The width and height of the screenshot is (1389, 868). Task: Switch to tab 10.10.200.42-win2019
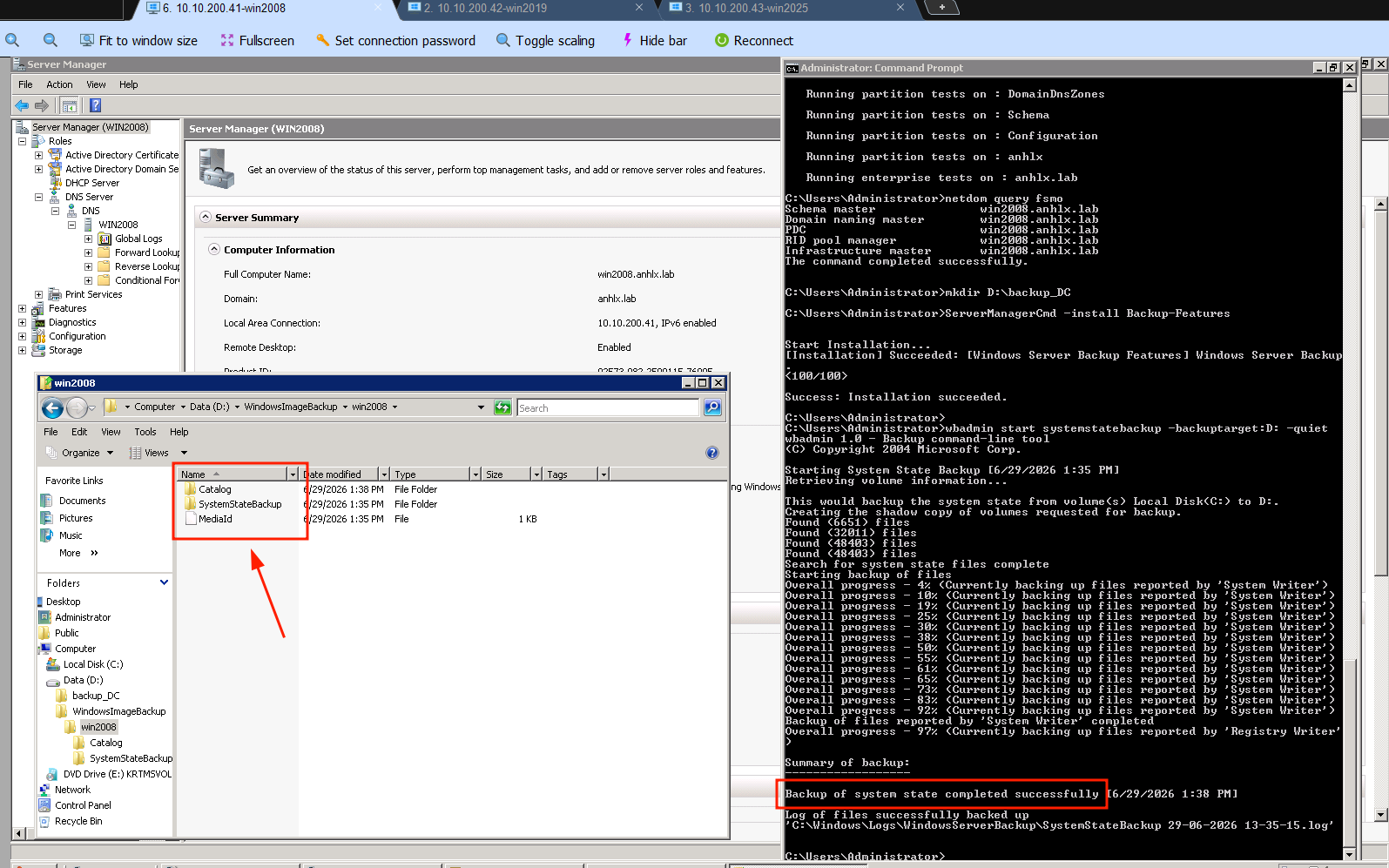tap(485, 8)
